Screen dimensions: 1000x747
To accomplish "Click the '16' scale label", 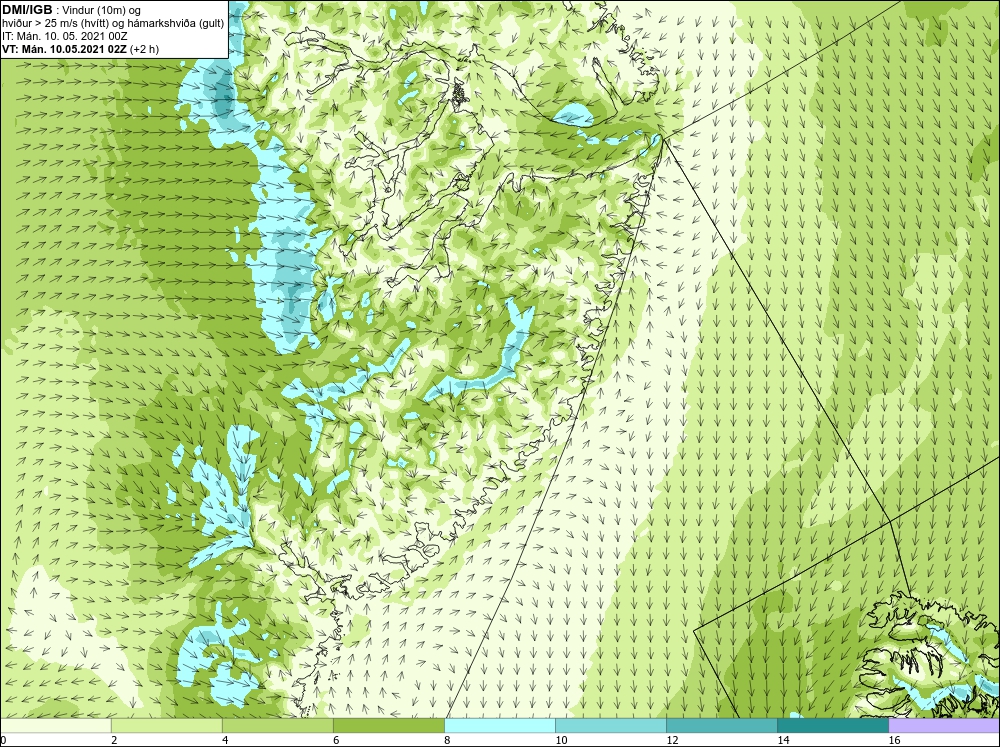I will point(894,740).
